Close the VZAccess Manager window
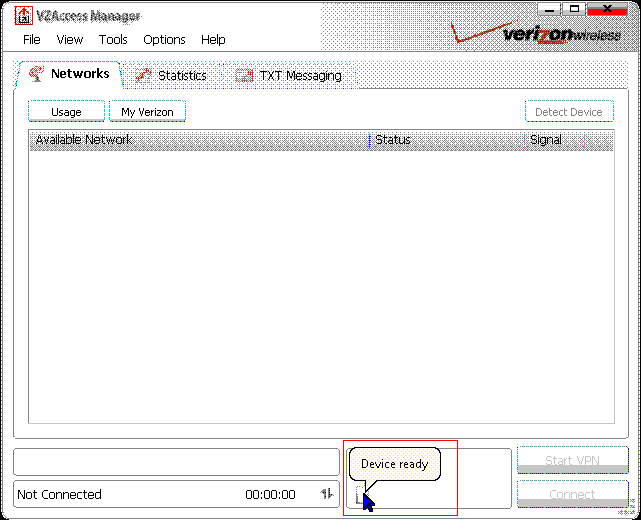641x520 pixels. 607,9
